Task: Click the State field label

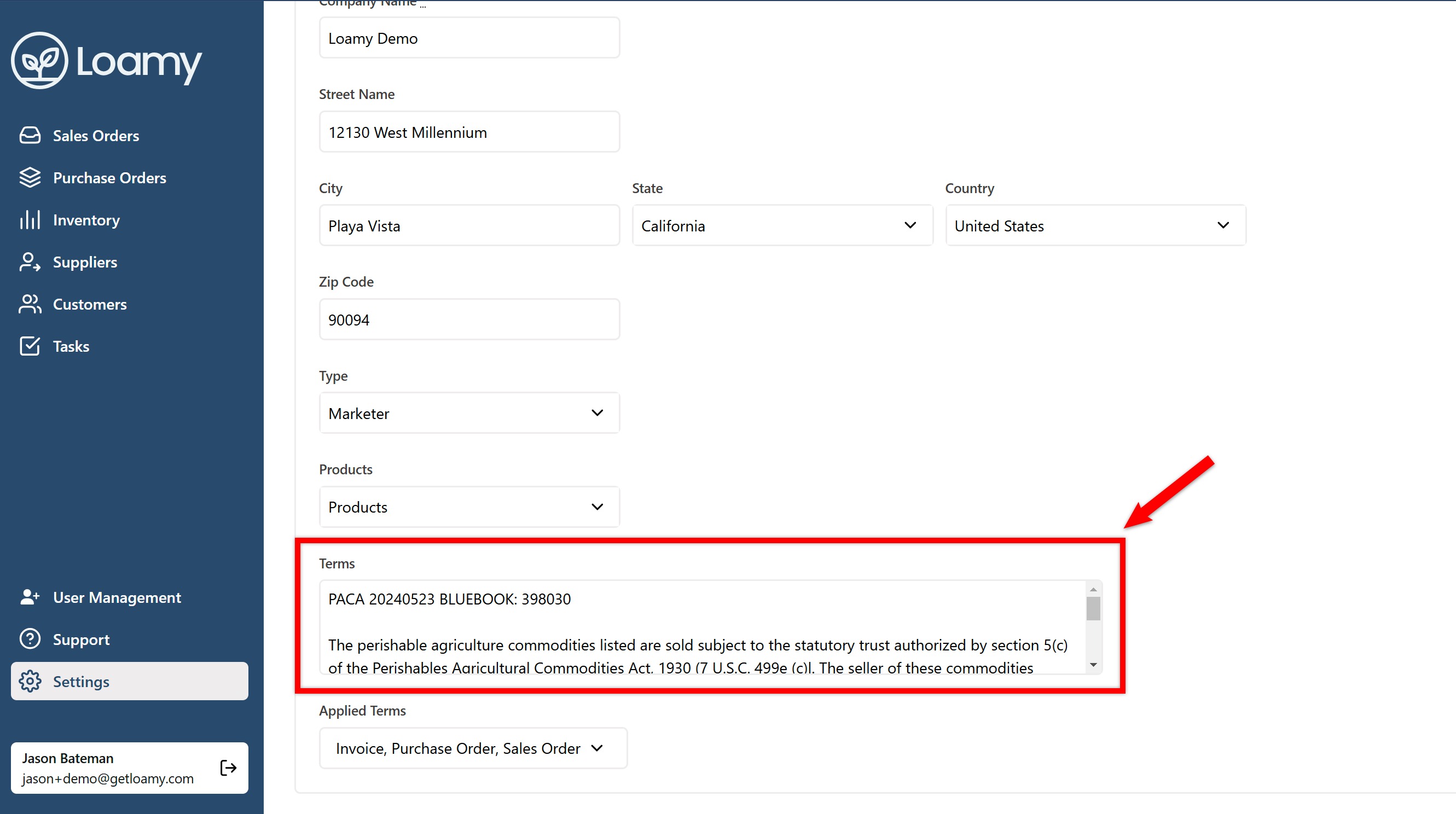Action: [x=647, y=188]
